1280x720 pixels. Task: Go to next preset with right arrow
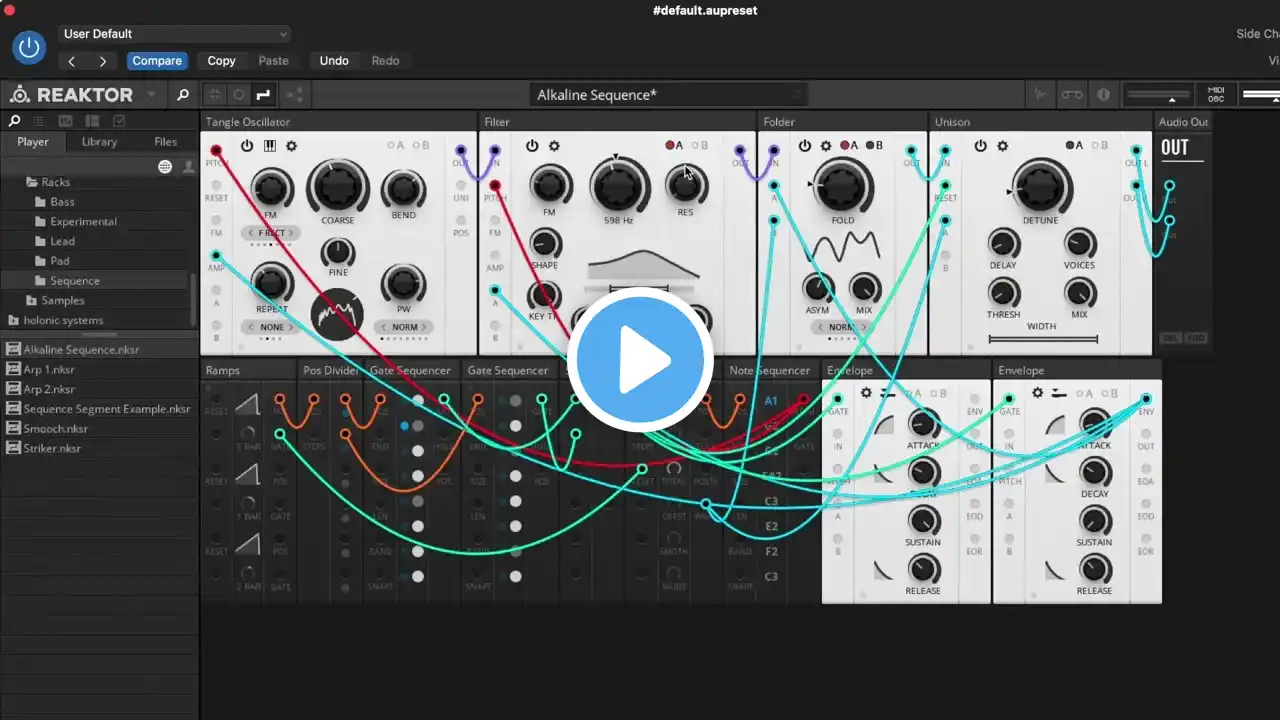[x=102, y=61]
